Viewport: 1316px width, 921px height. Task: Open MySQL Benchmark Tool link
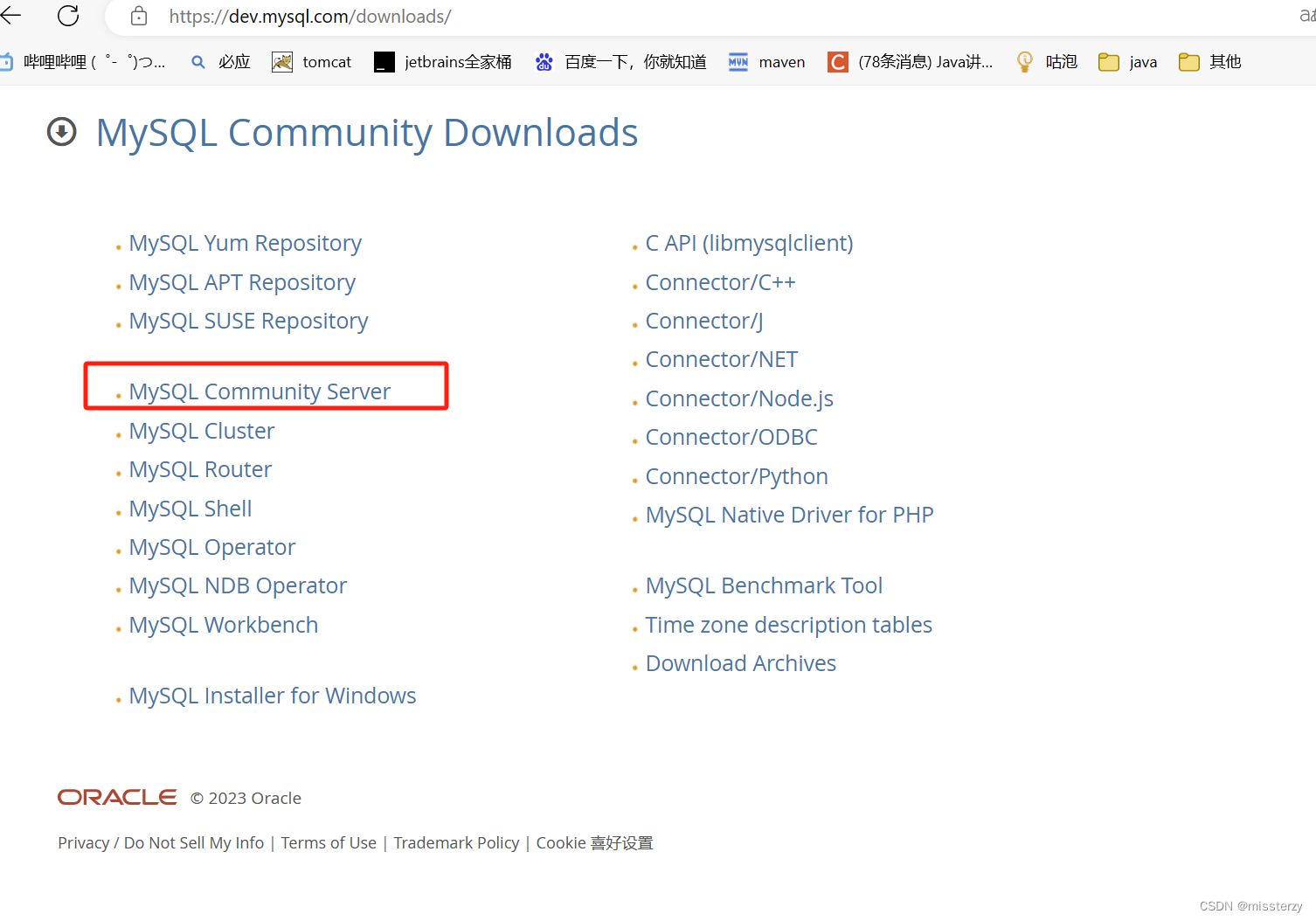point(764,585)
